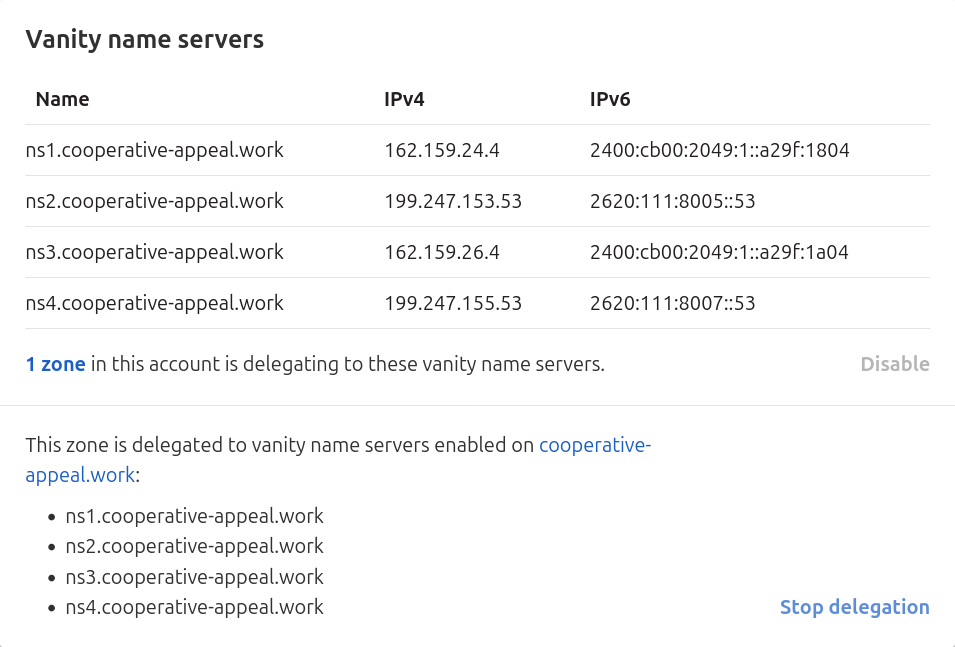955x647 pixels.
Task: Select the ns2.cooperative-appeal.work name entry
Action: 154,201
